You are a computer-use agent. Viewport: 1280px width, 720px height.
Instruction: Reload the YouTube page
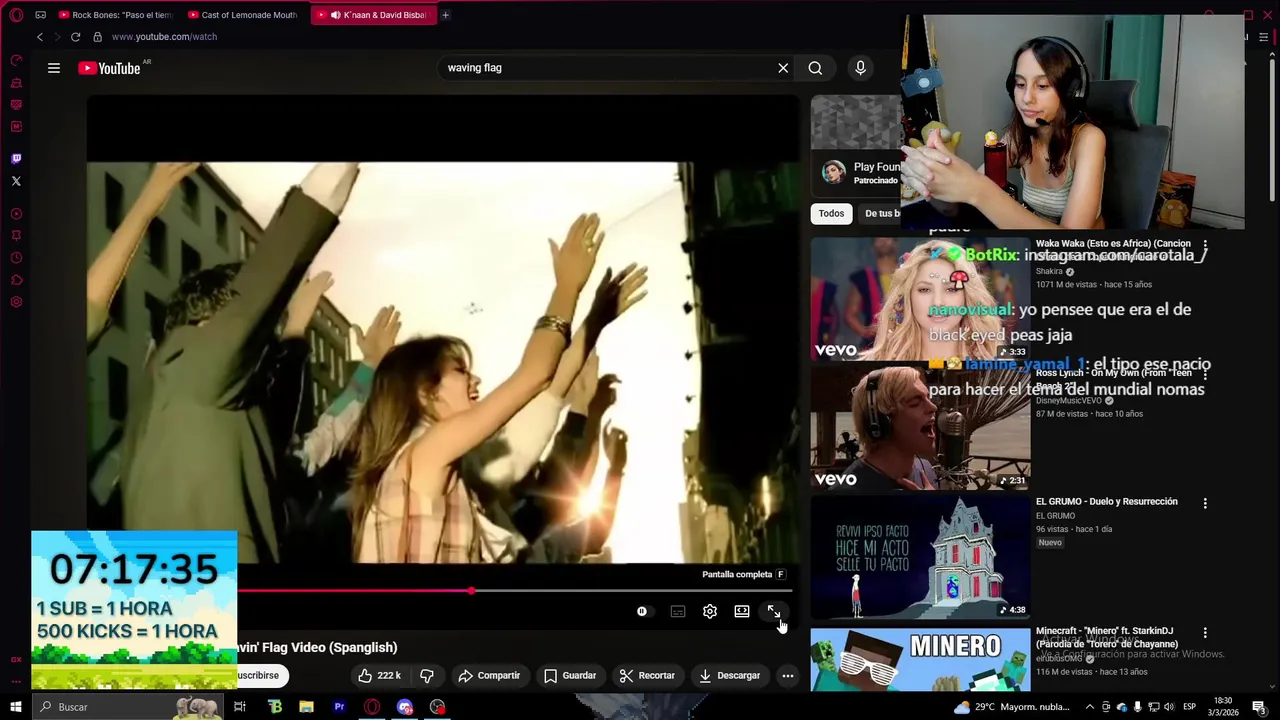click(x=75, y=37)
